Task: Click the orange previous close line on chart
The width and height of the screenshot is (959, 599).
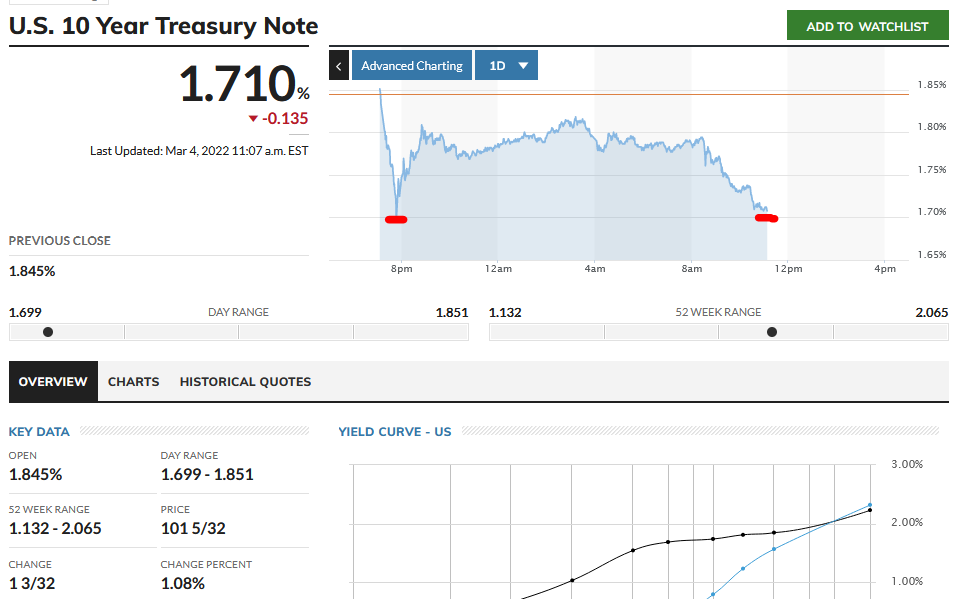Action: (619, 94)
